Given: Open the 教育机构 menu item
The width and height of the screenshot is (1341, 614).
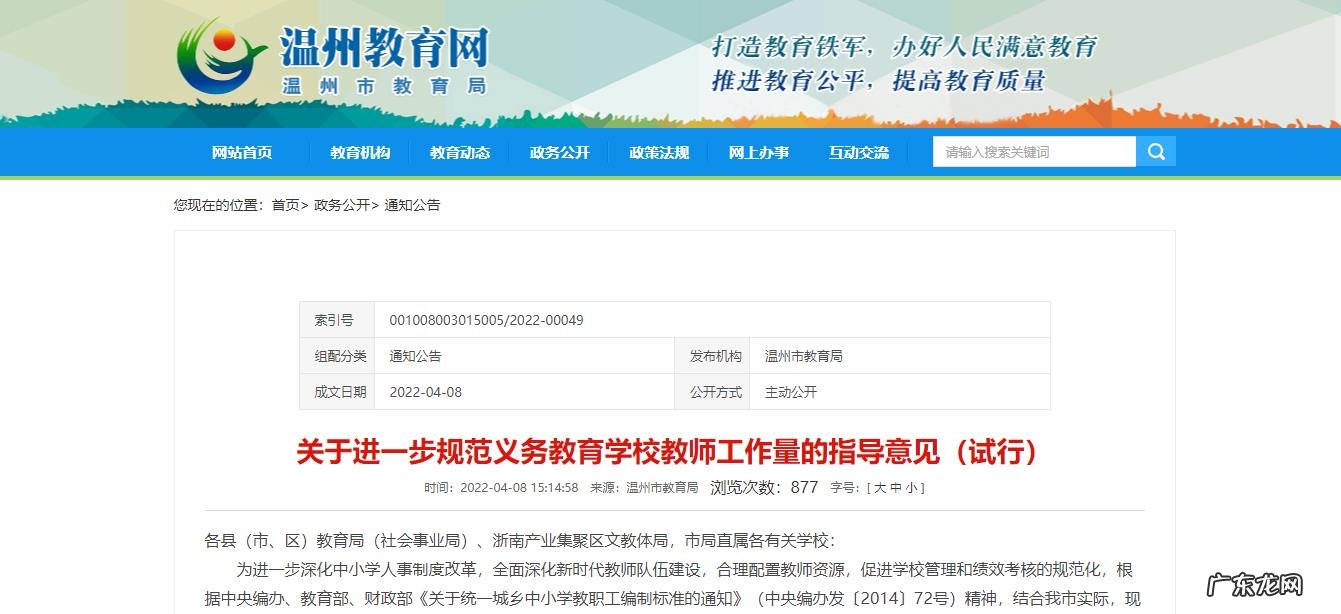Looking at the screenshot, I should [361, 152].
